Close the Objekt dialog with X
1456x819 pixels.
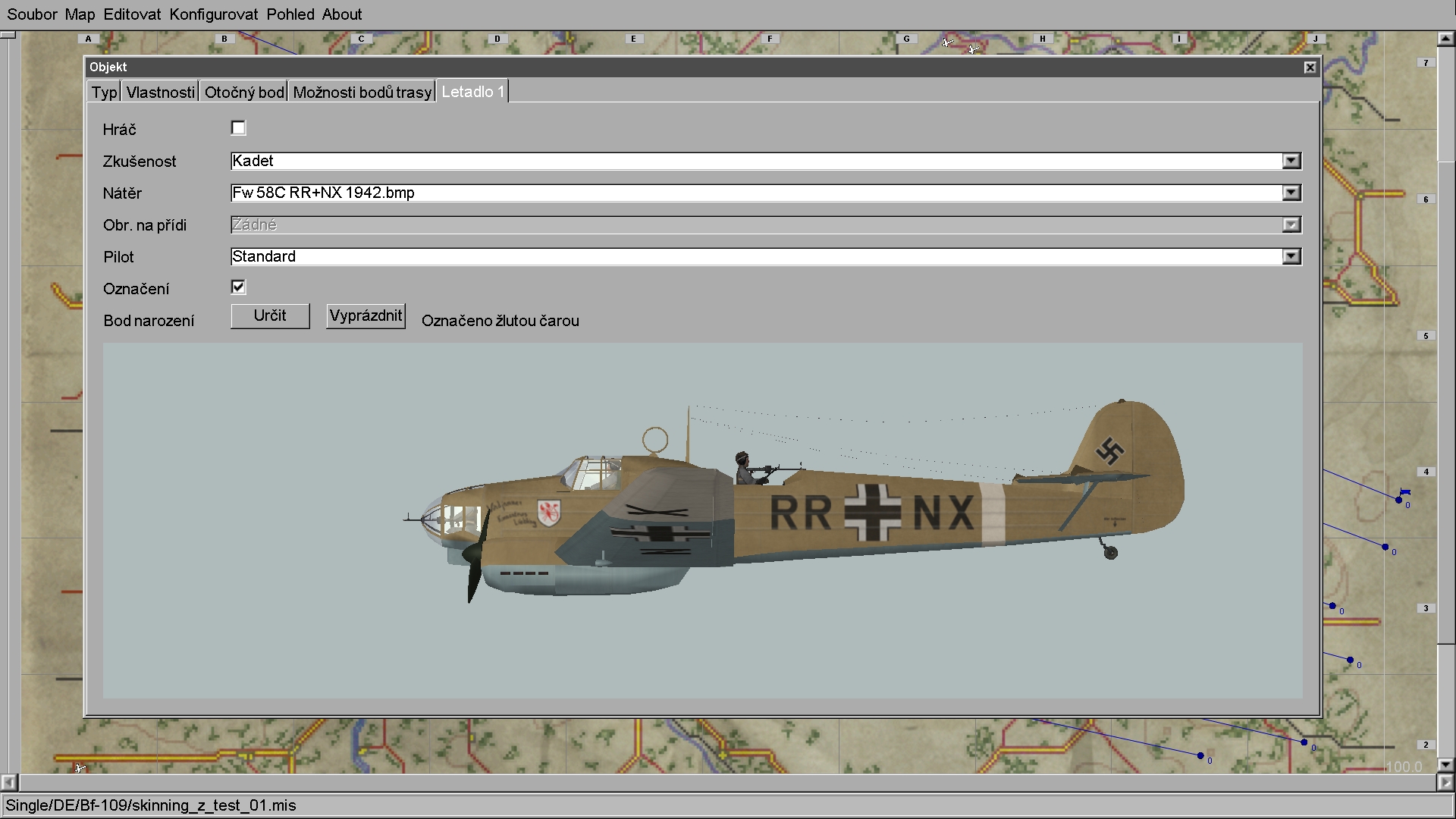pyautogui.click(x=1310, y=67)
